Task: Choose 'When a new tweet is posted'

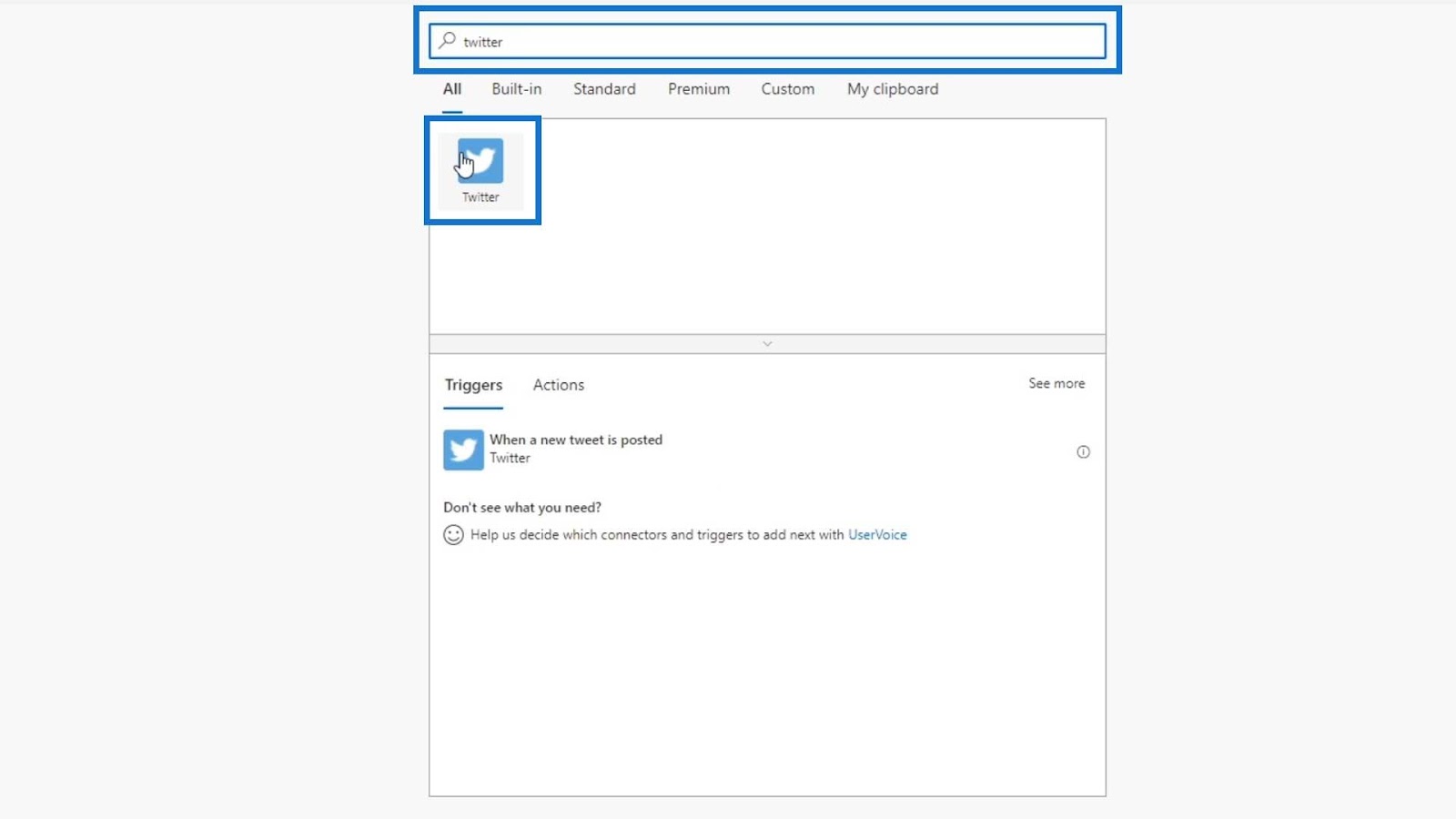Action: click(766, 450)
